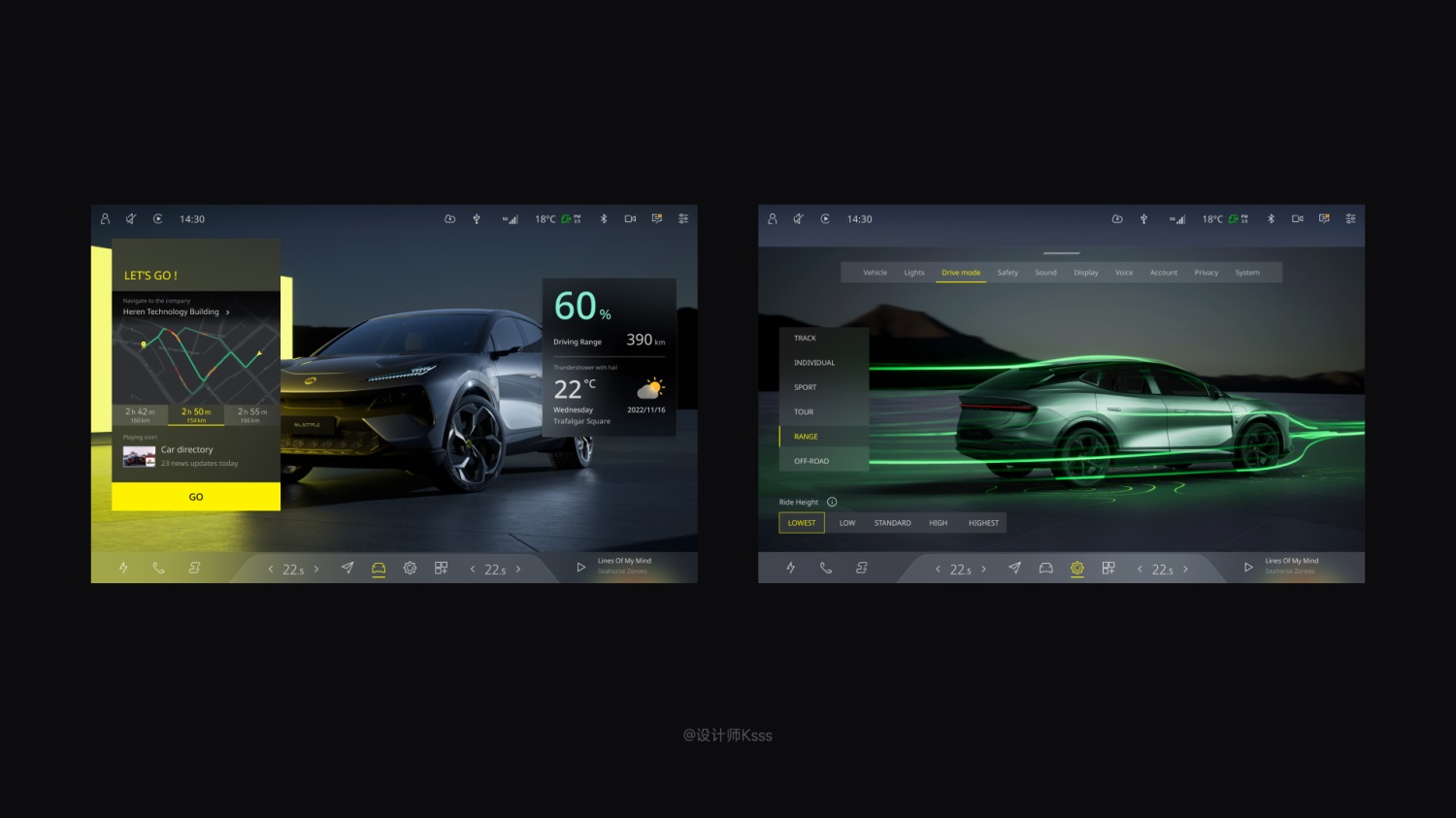Viewport: 1456px width, 818px height.
Task: Click the Ride Height info icon
Action: pyautogui.click(x=832, y=503)
